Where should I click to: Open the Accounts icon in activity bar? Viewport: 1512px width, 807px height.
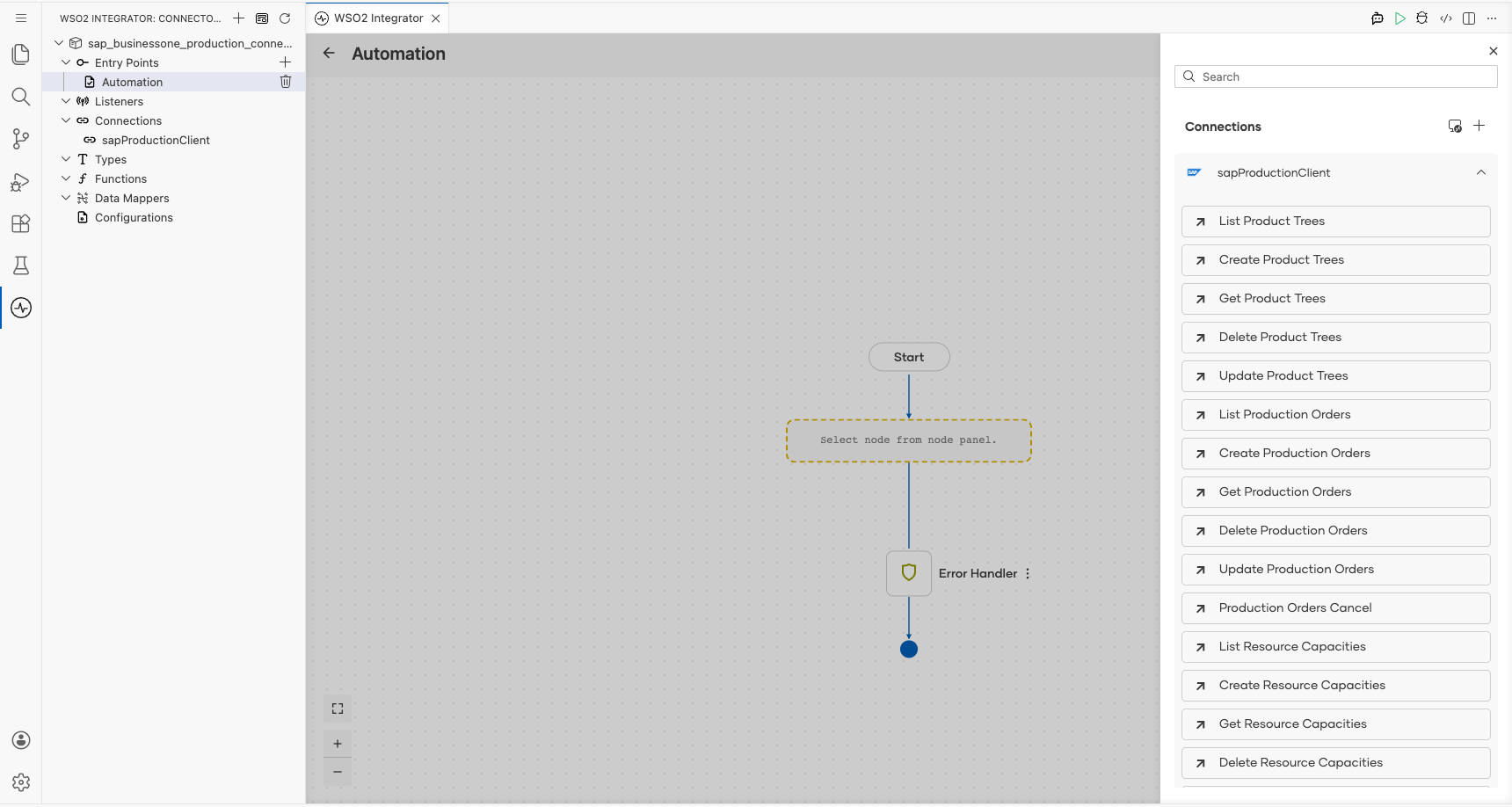tap(21, 740)
